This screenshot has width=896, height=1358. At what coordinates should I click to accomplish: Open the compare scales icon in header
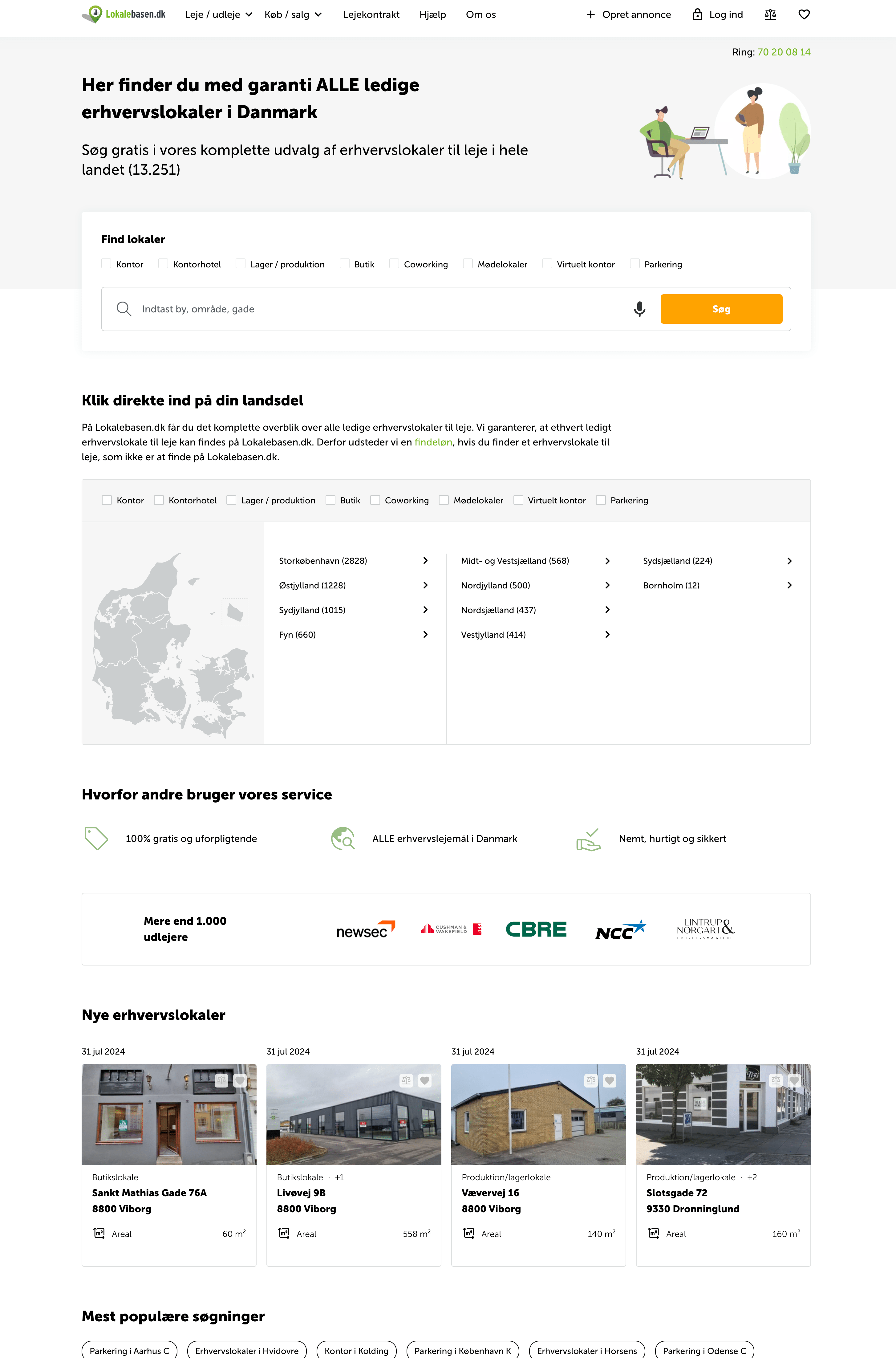pos(770,15)
